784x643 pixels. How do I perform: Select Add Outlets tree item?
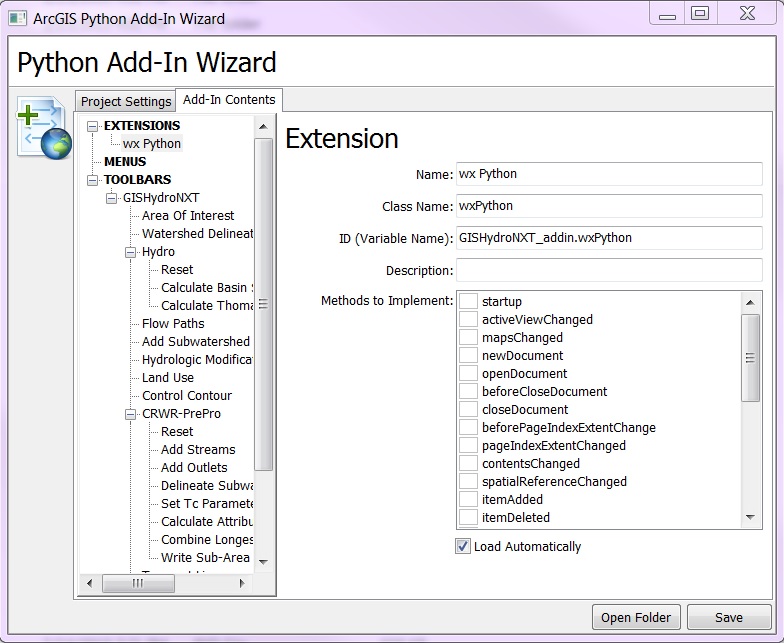pyautogui.click(x=194, y=468)
